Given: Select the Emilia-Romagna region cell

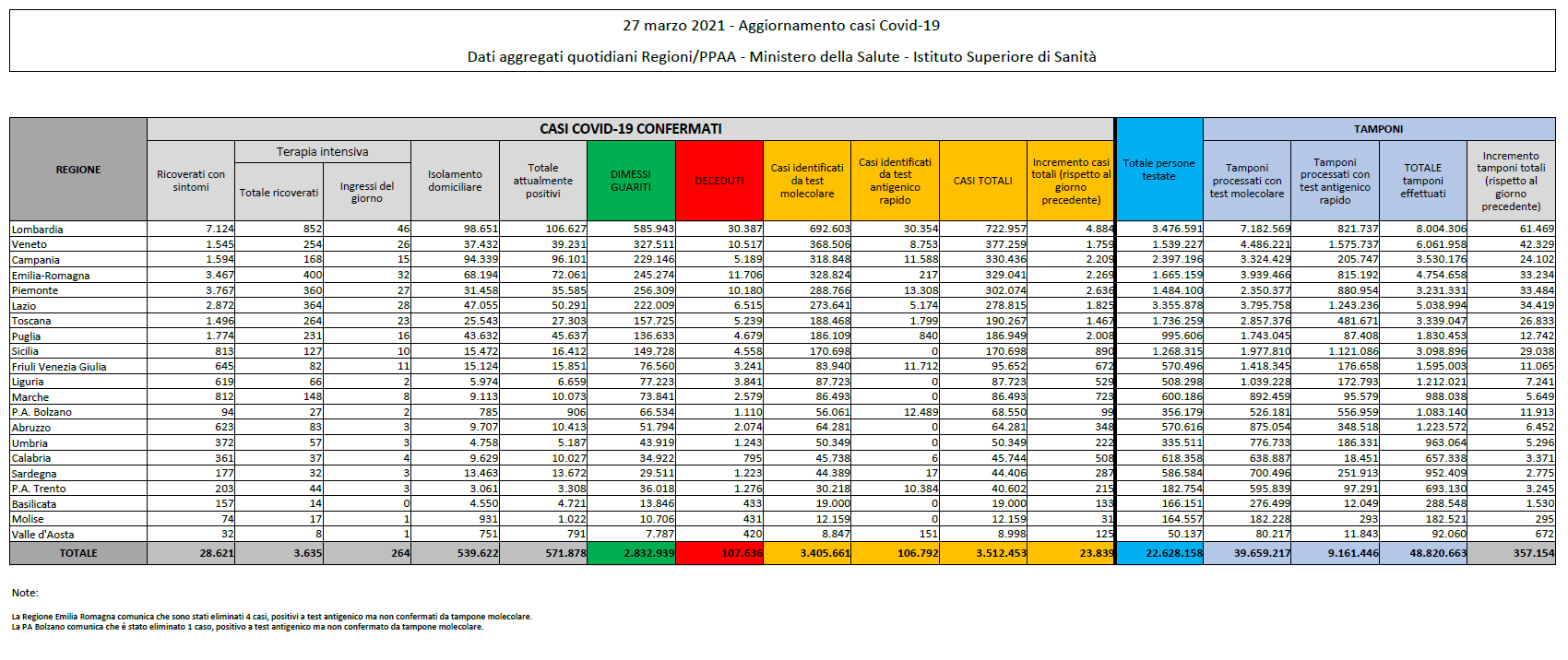Looking at the screenshot, I should [x=51, y=276].
